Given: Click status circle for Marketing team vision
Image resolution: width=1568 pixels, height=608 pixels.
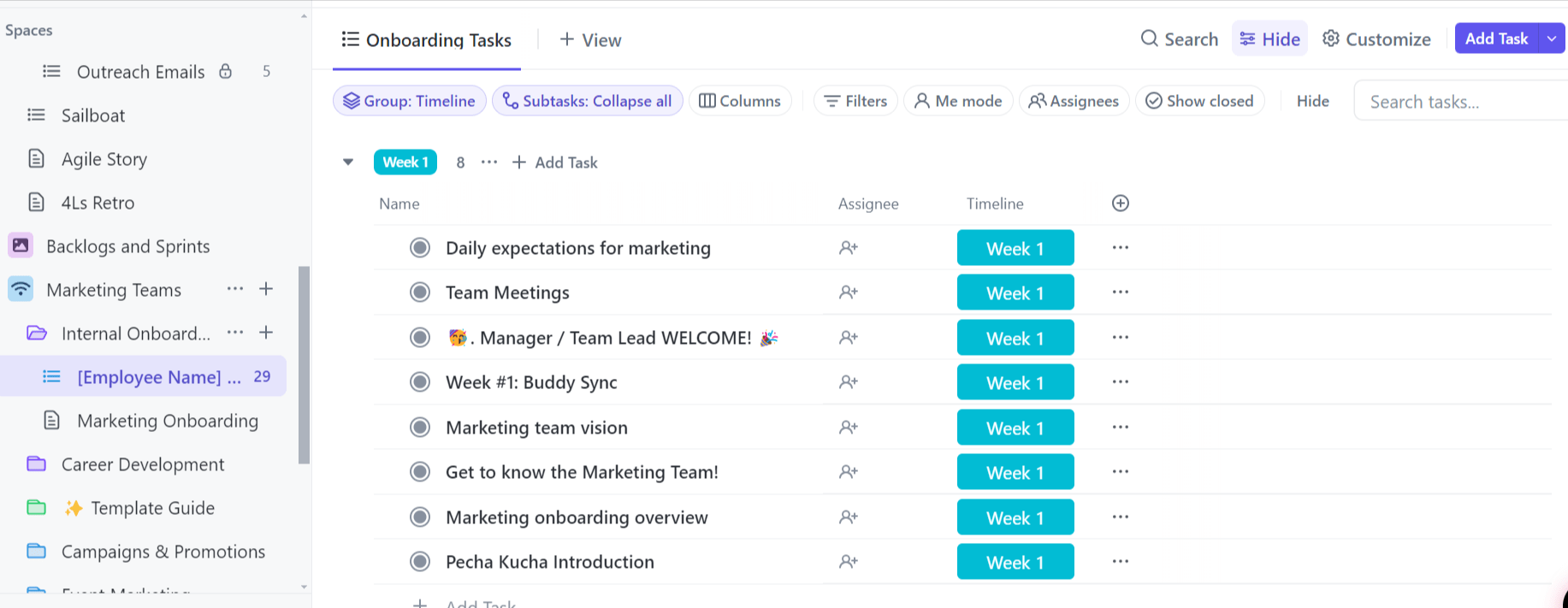Looking at the screenshot, I should 419,427.
